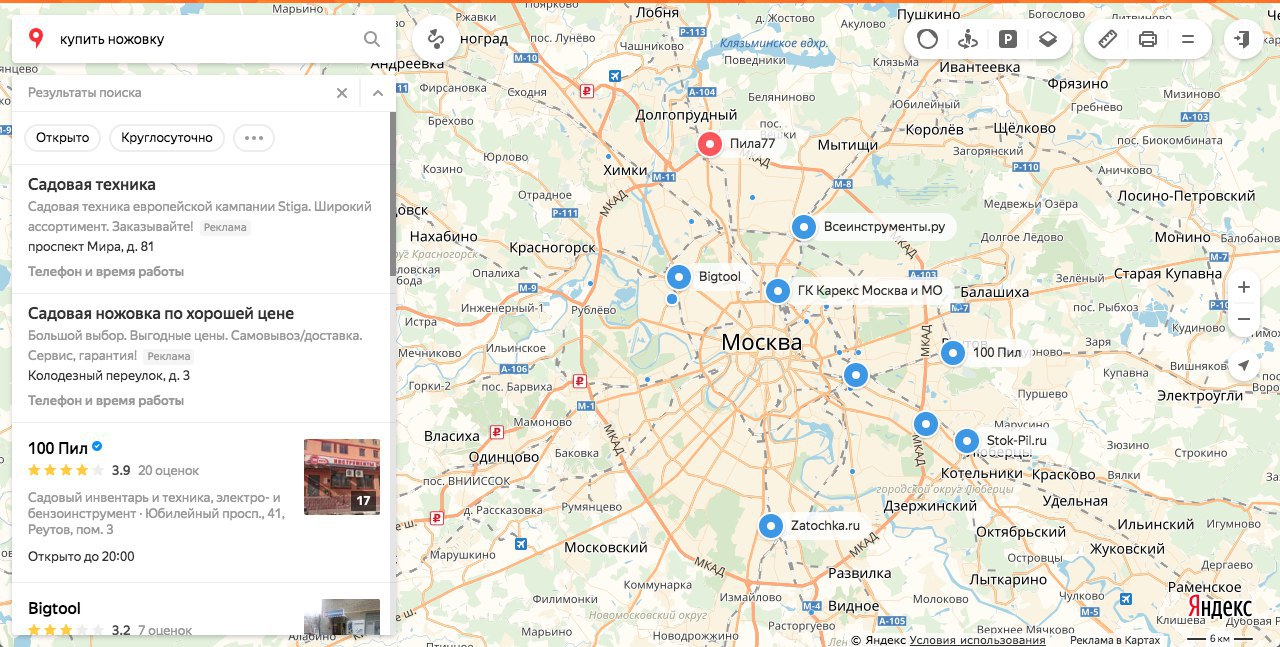Click the 100 Пил verified badge
This screenshot has height=647, width=1280.
[x=98, y=447]
